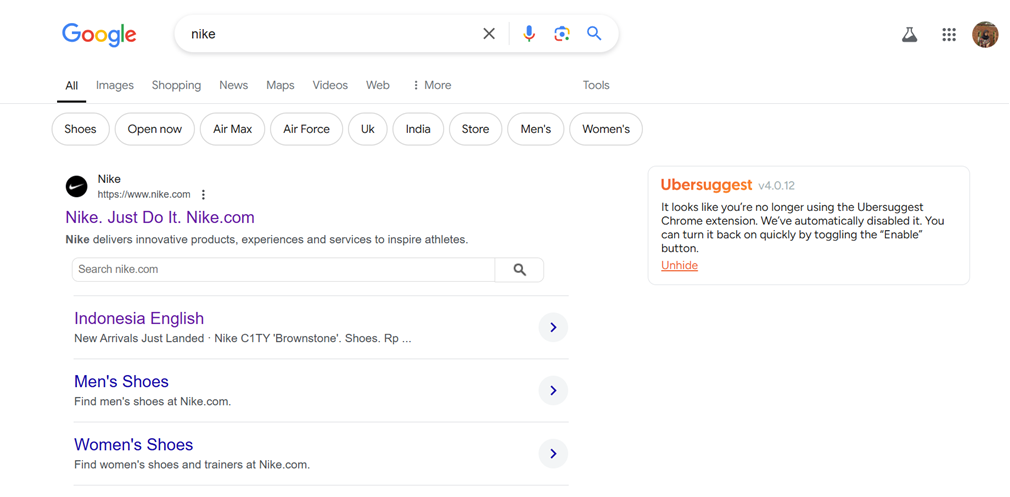Switch to the Videos tab
The height and width of the screenshot is (497, 1010).
tap(330, 85)
